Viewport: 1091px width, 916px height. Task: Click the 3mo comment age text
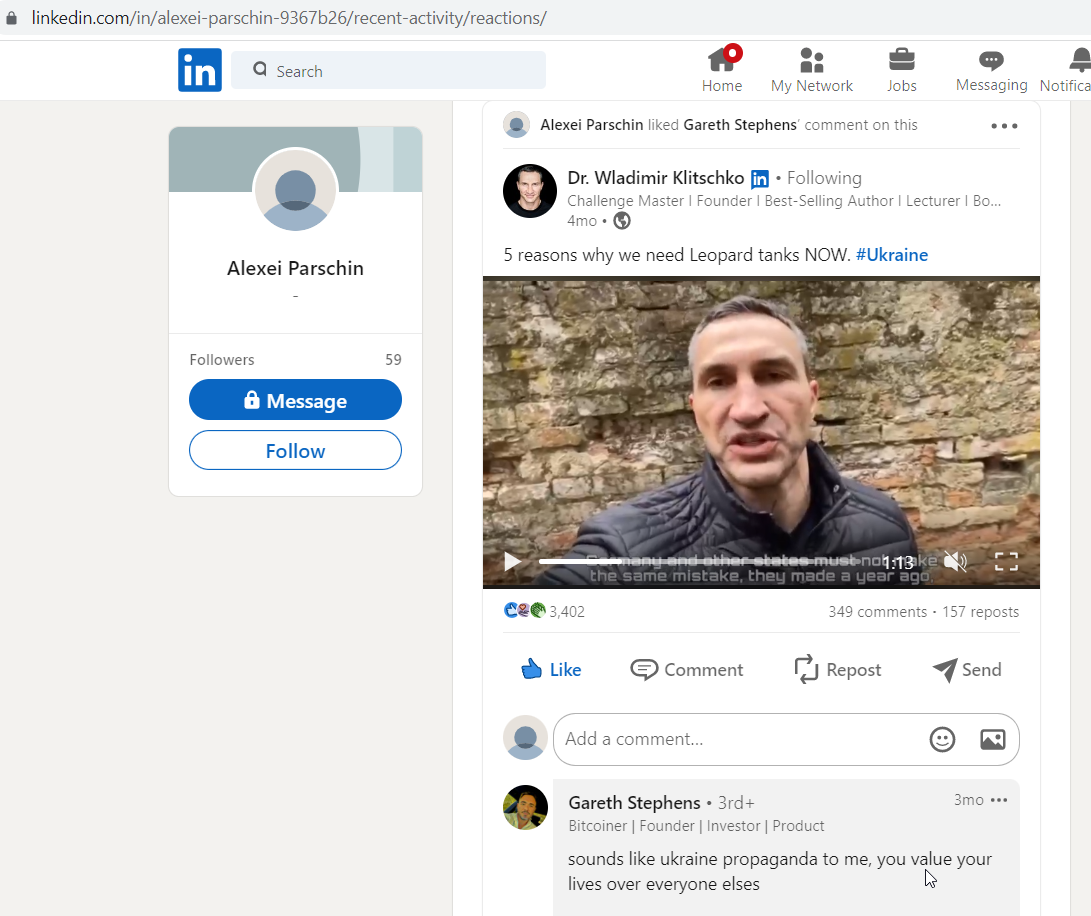pos(969,800)
